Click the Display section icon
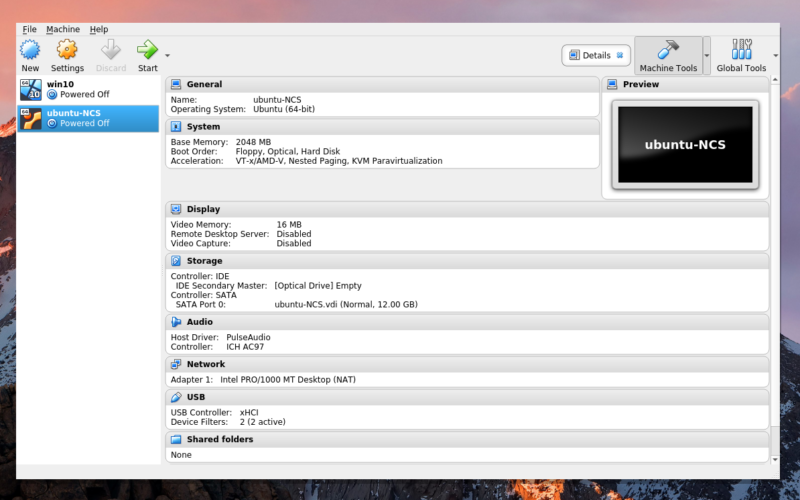 176,209
